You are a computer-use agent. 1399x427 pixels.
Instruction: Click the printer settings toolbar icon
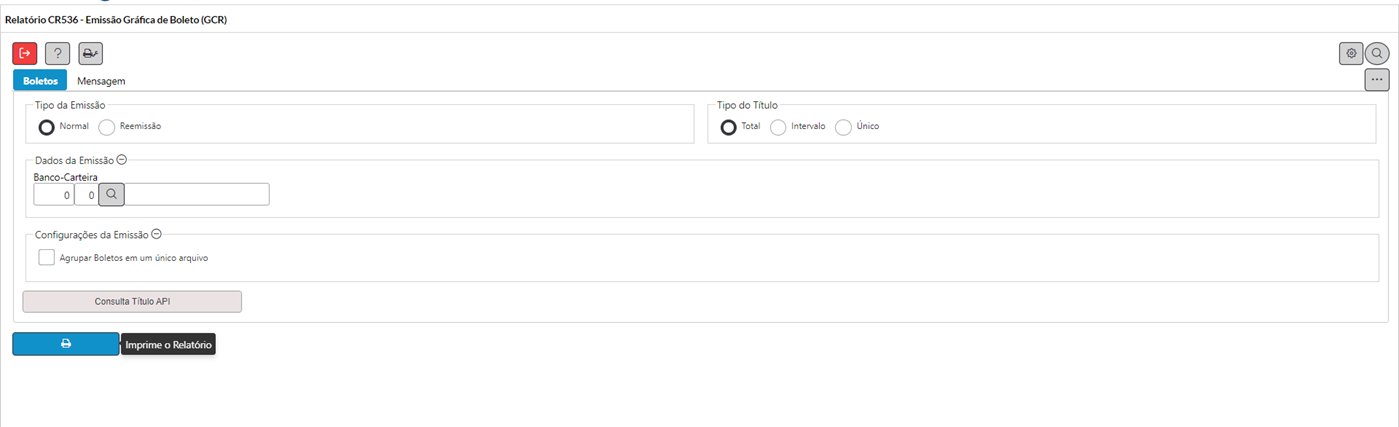(x=91, y=53)
